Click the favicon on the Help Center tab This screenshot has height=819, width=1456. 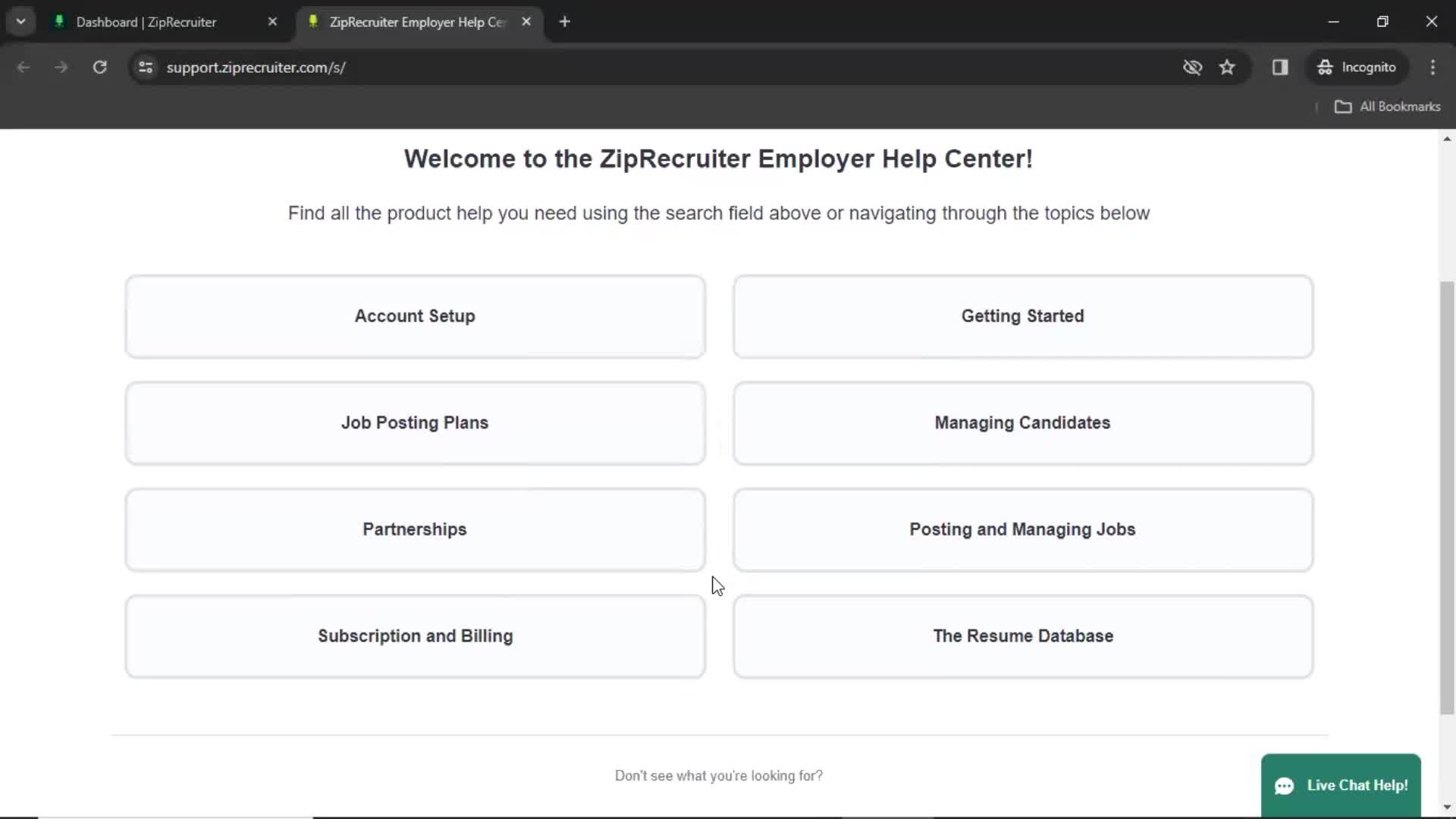click(312, 21)
